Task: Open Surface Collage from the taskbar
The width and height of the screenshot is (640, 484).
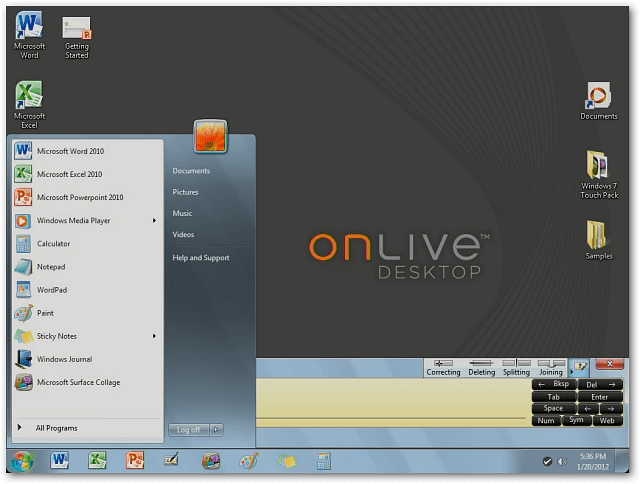Action: 211,461
